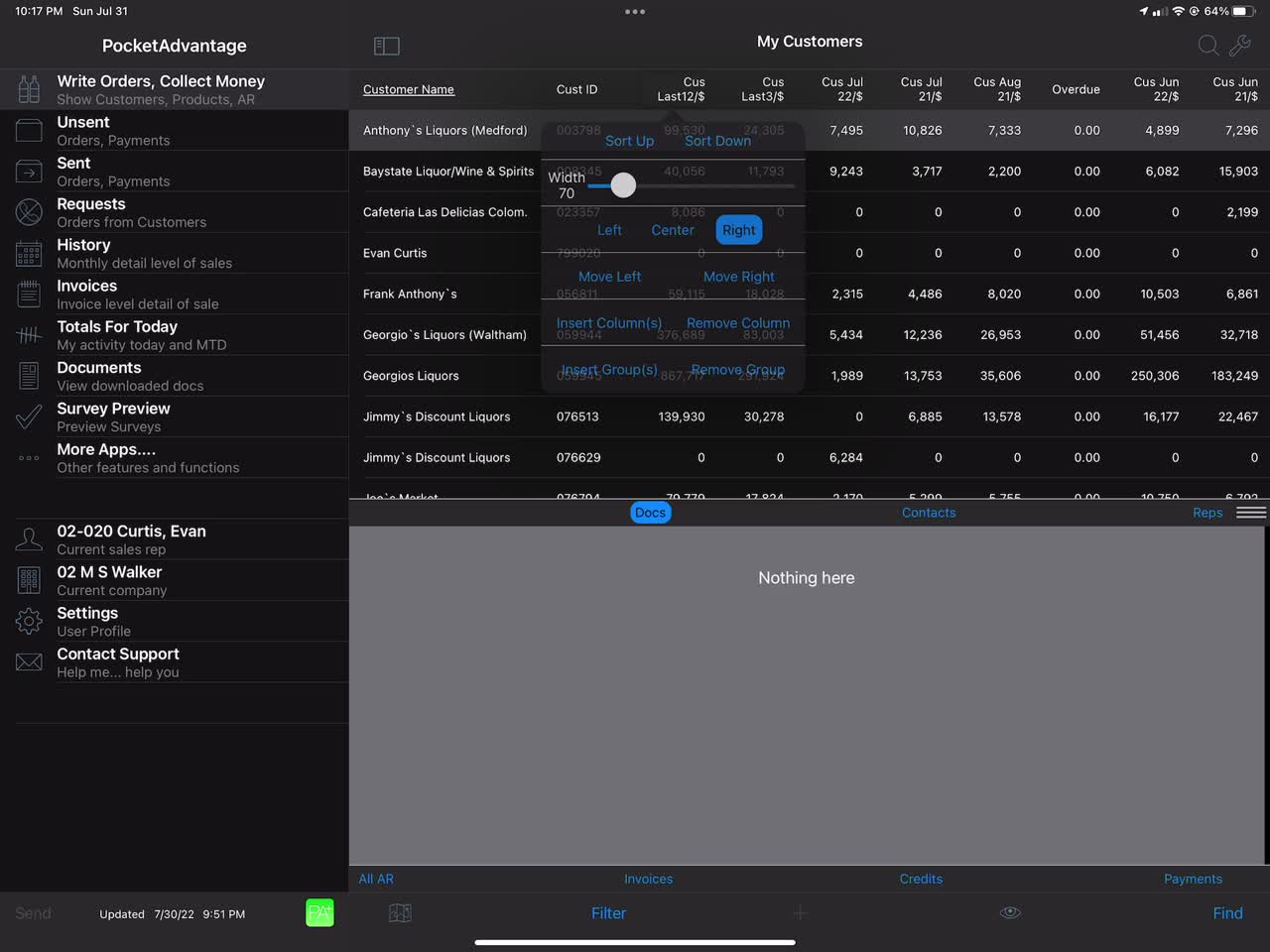Tap the Find button
The height and width of the screenshot is (952, 1270).
click(x=1227, y=912)
